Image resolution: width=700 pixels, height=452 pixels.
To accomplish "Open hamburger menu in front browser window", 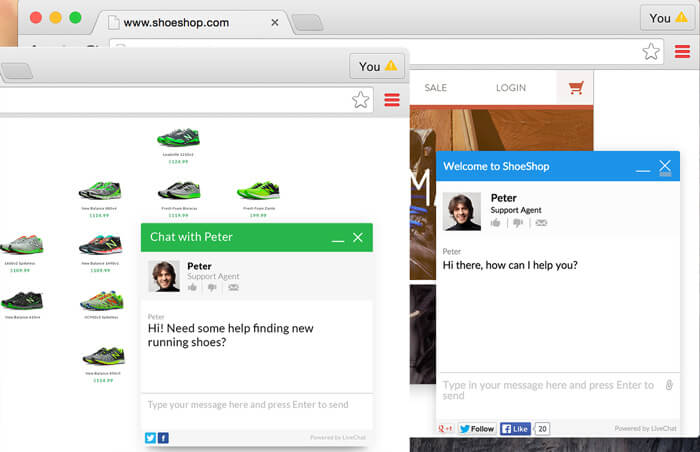I will point(392,100).
